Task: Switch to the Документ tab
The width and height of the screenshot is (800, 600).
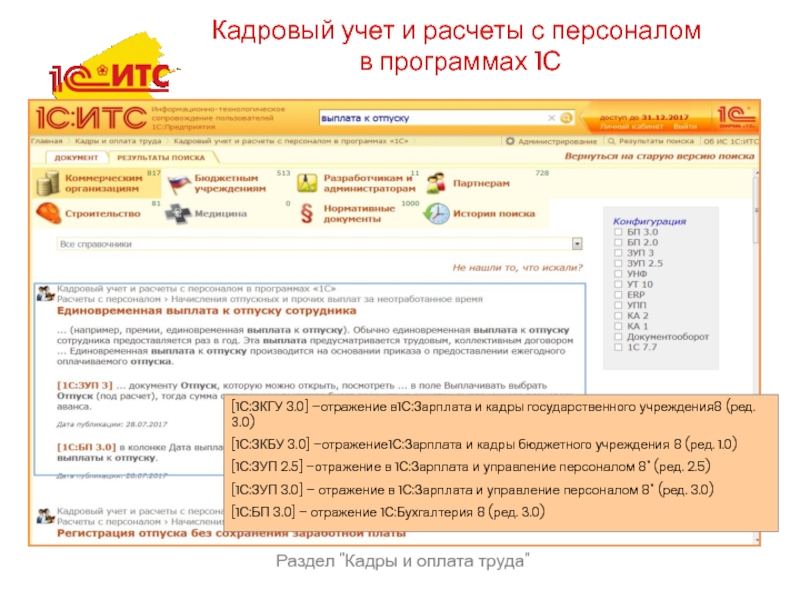Action: point(76,158)
